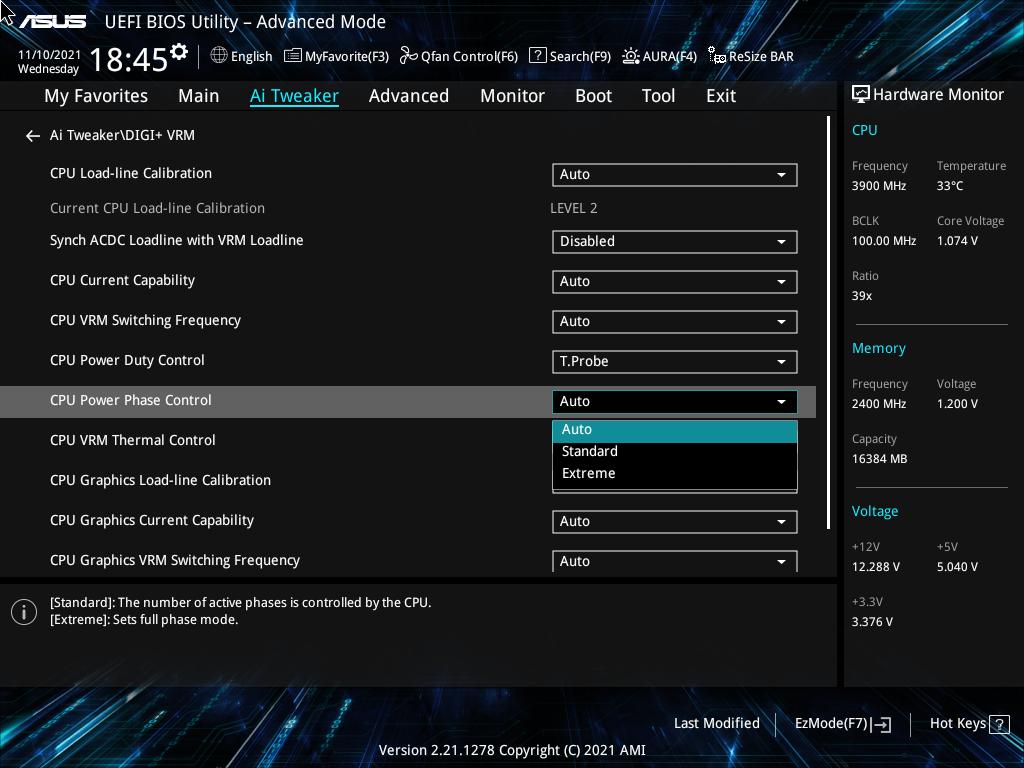Go to the Exit tab
The image size is (1024, 768).
(x=721, y=96)
